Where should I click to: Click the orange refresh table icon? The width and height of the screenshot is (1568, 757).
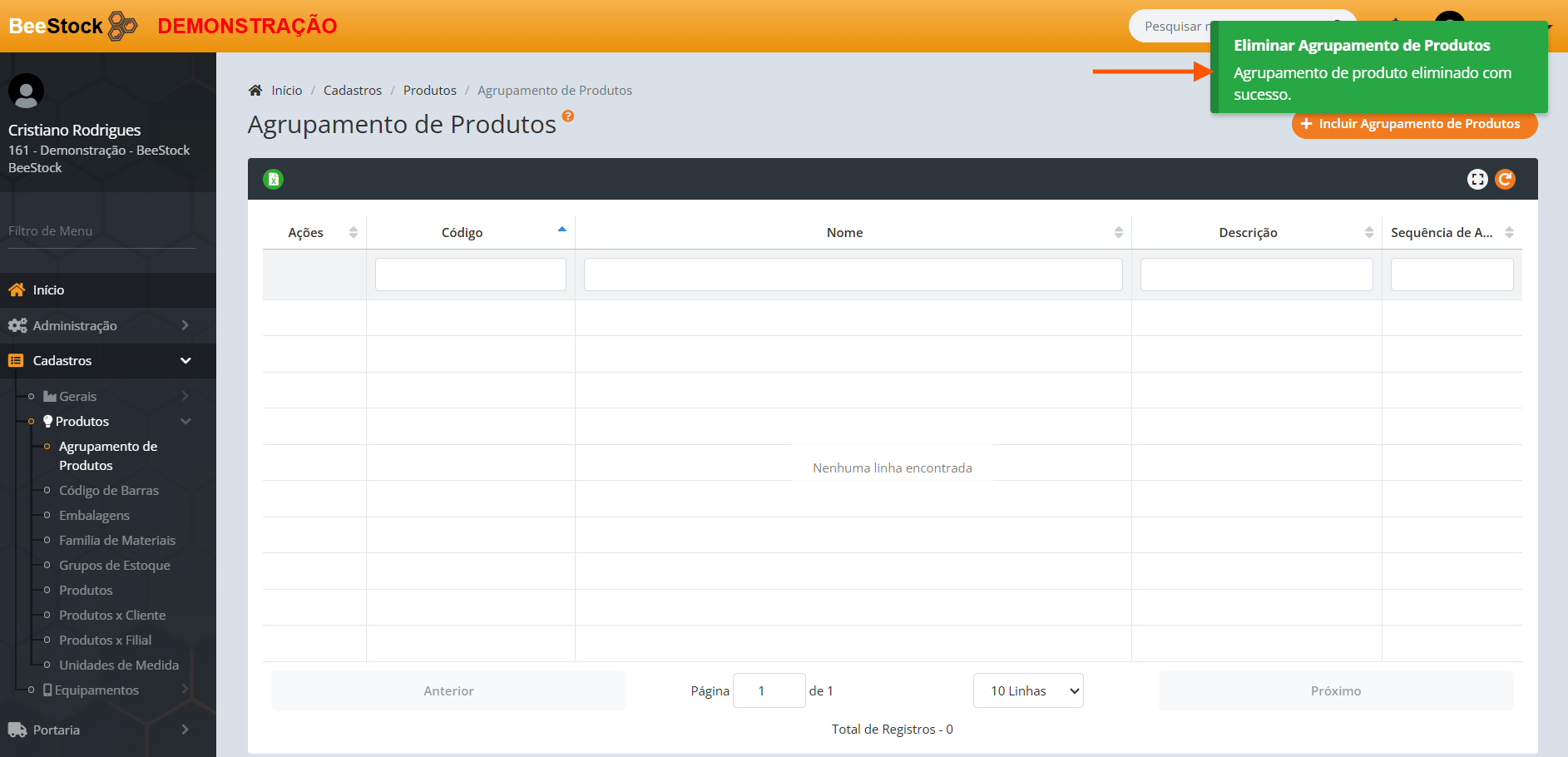coord(1505,179)
